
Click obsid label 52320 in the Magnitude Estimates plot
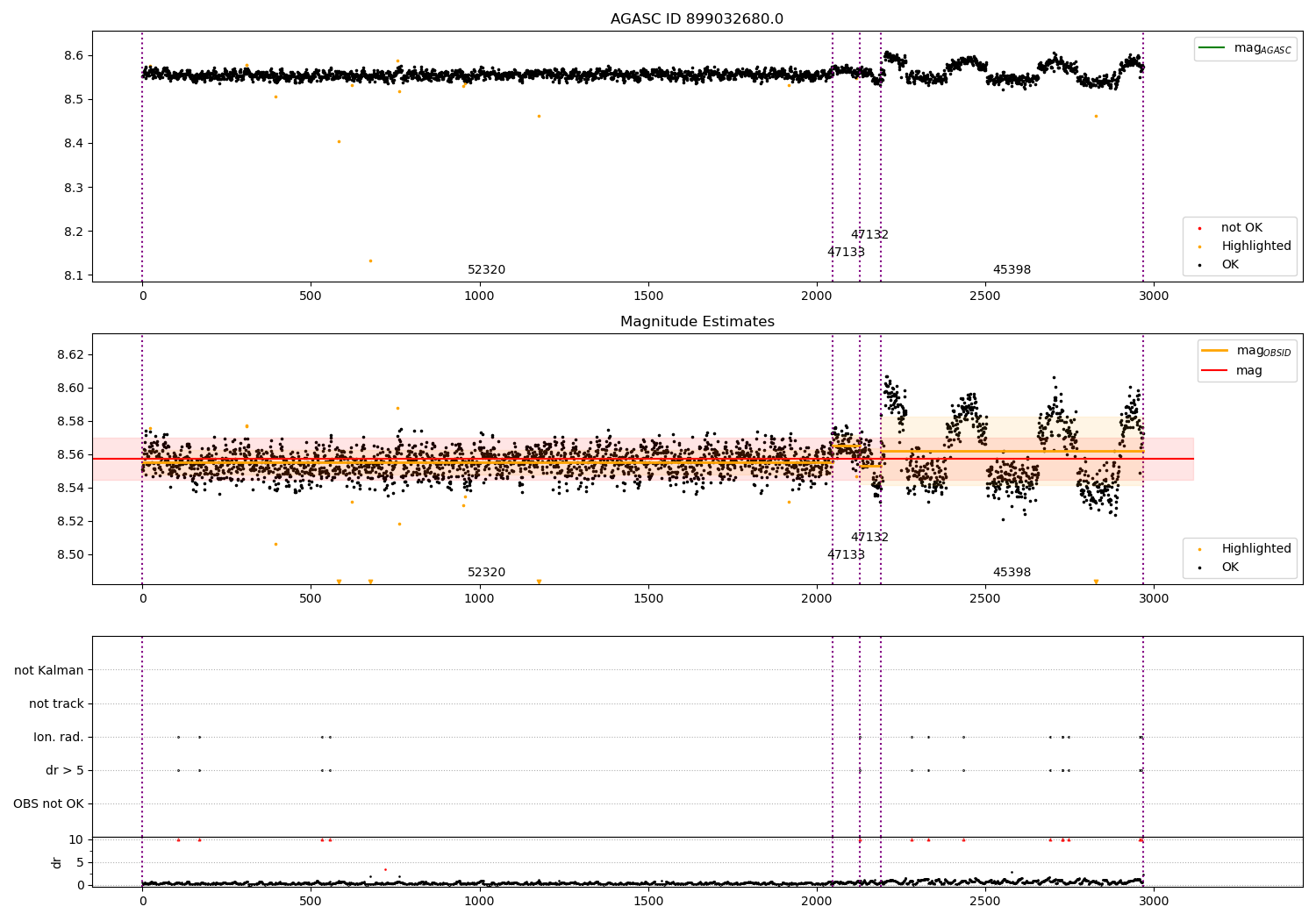pyautogui.click(x=486, y=573)
